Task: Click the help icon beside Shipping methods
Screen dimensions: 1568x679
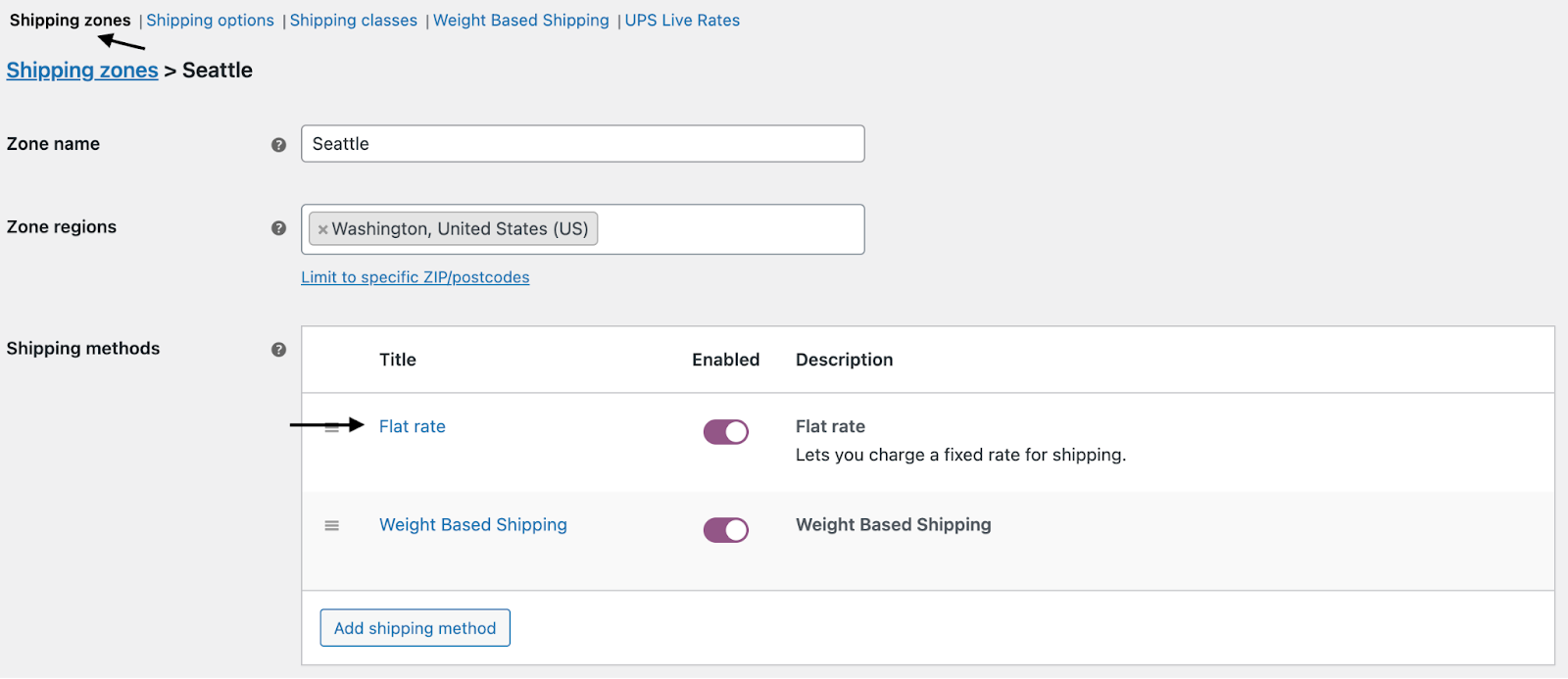Action: [x=279, y=349]
